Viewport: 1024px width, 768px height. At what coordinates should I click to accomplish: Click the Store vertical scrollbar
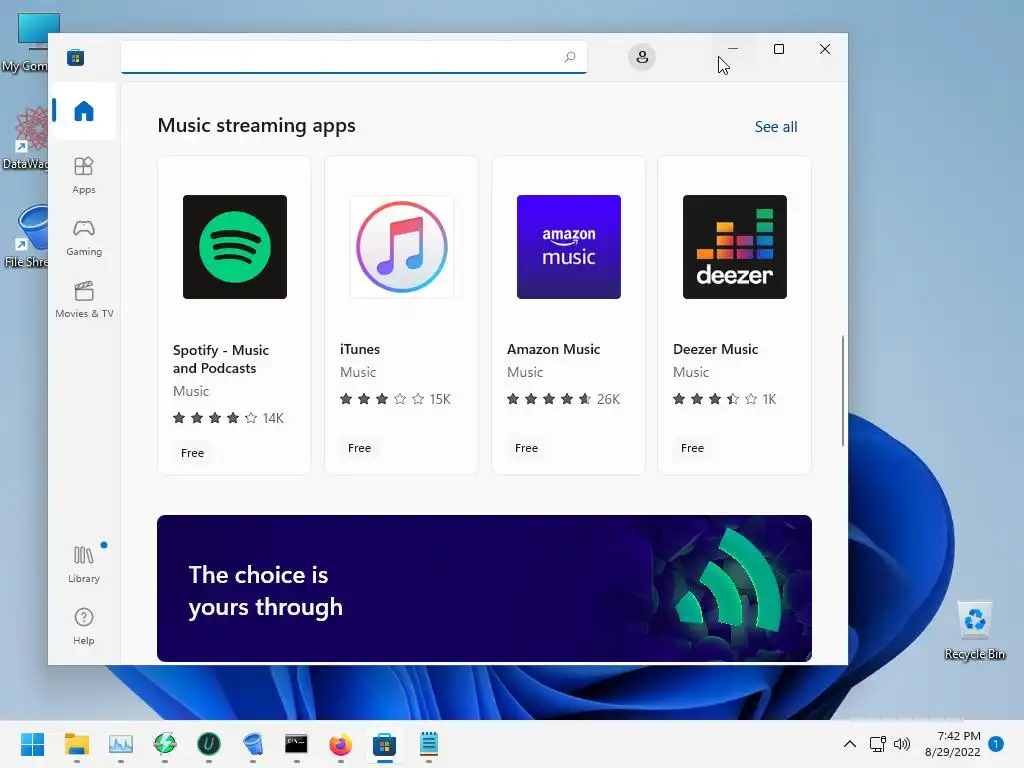tap(842, 391)
